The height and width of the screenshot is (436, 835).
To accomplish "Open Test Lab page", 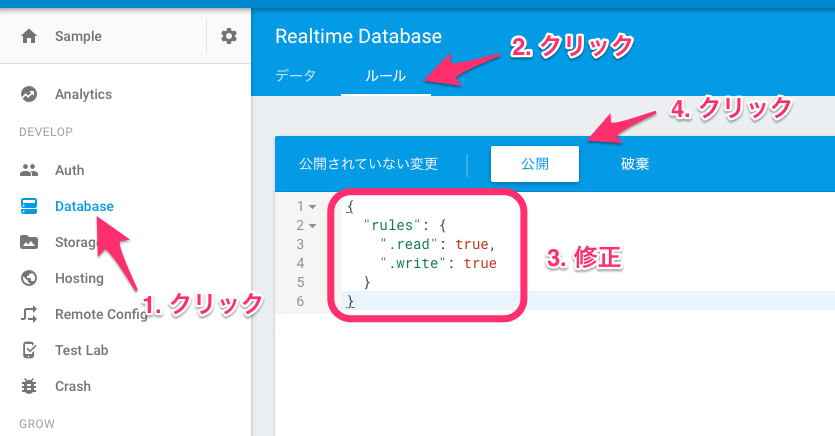I will click(81, 350).
